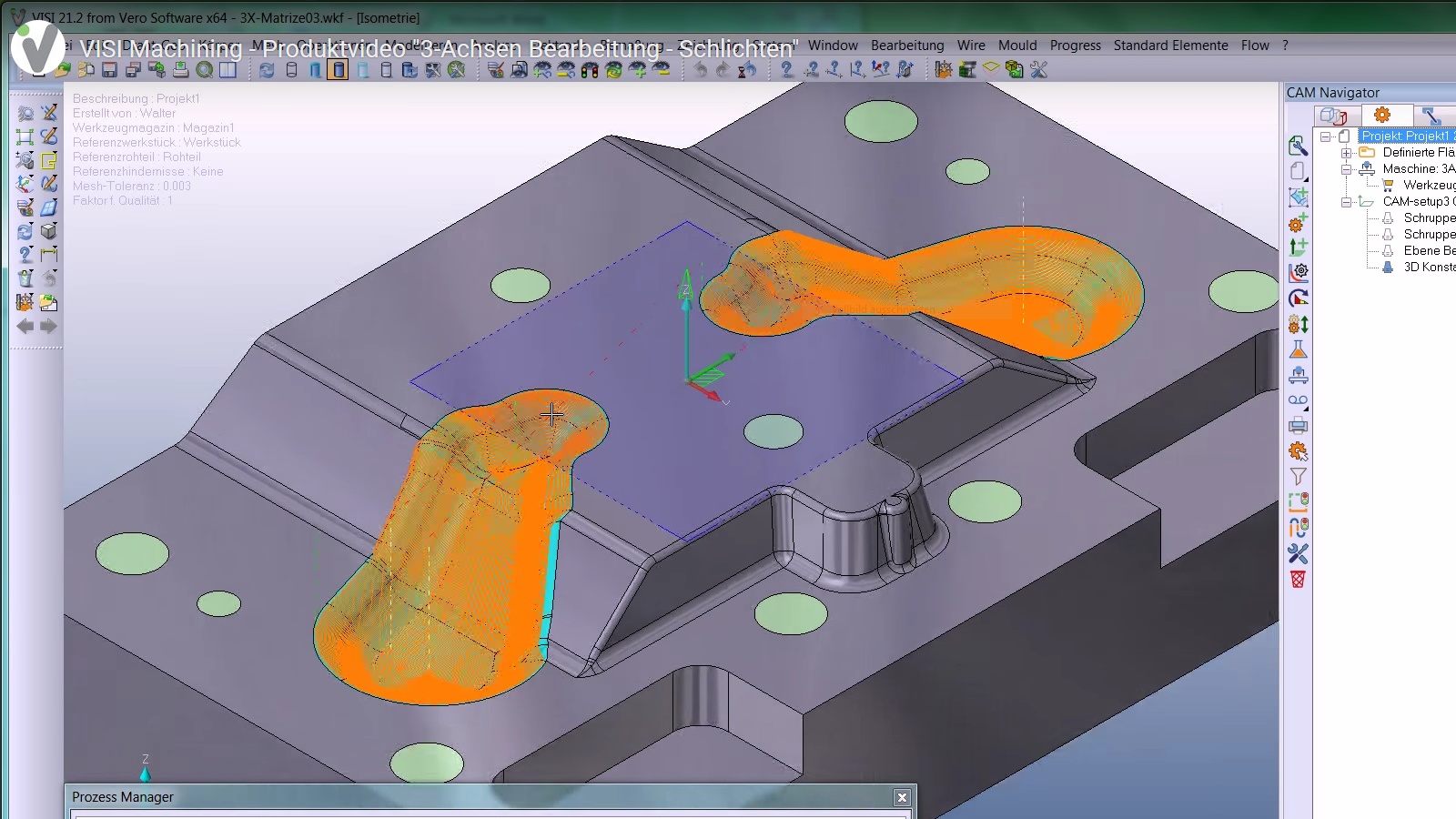This screenshot has height=819, width=1456.
Task: Open the Mould menu
Action: pyautogui.click(x=1017, y=45)
